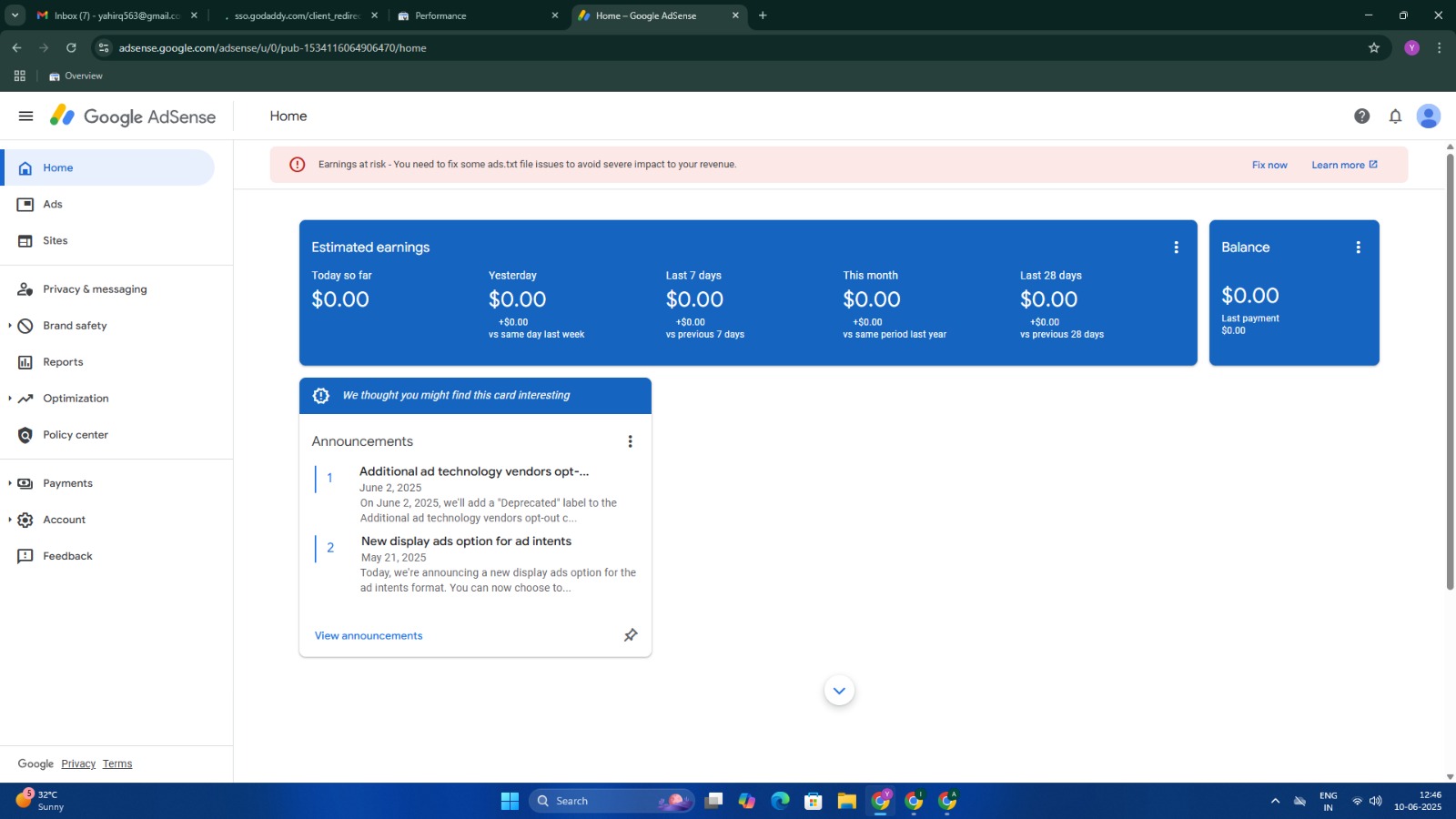This screenshot has height=819, width=1456.
Task: Open the volume speaker tray icon
Action: click(1375, 801)
